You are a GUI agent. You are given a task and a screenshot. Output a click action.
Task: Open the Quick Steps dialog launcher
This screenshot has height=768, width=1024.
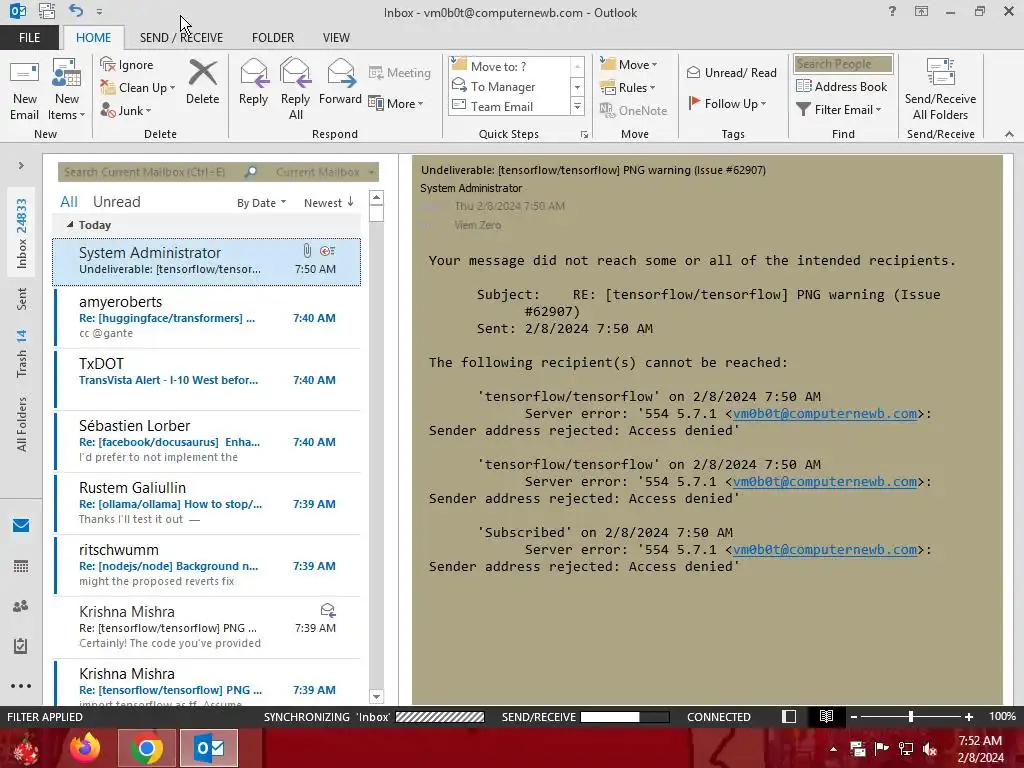pyautogui.click(x=584, y=135)
